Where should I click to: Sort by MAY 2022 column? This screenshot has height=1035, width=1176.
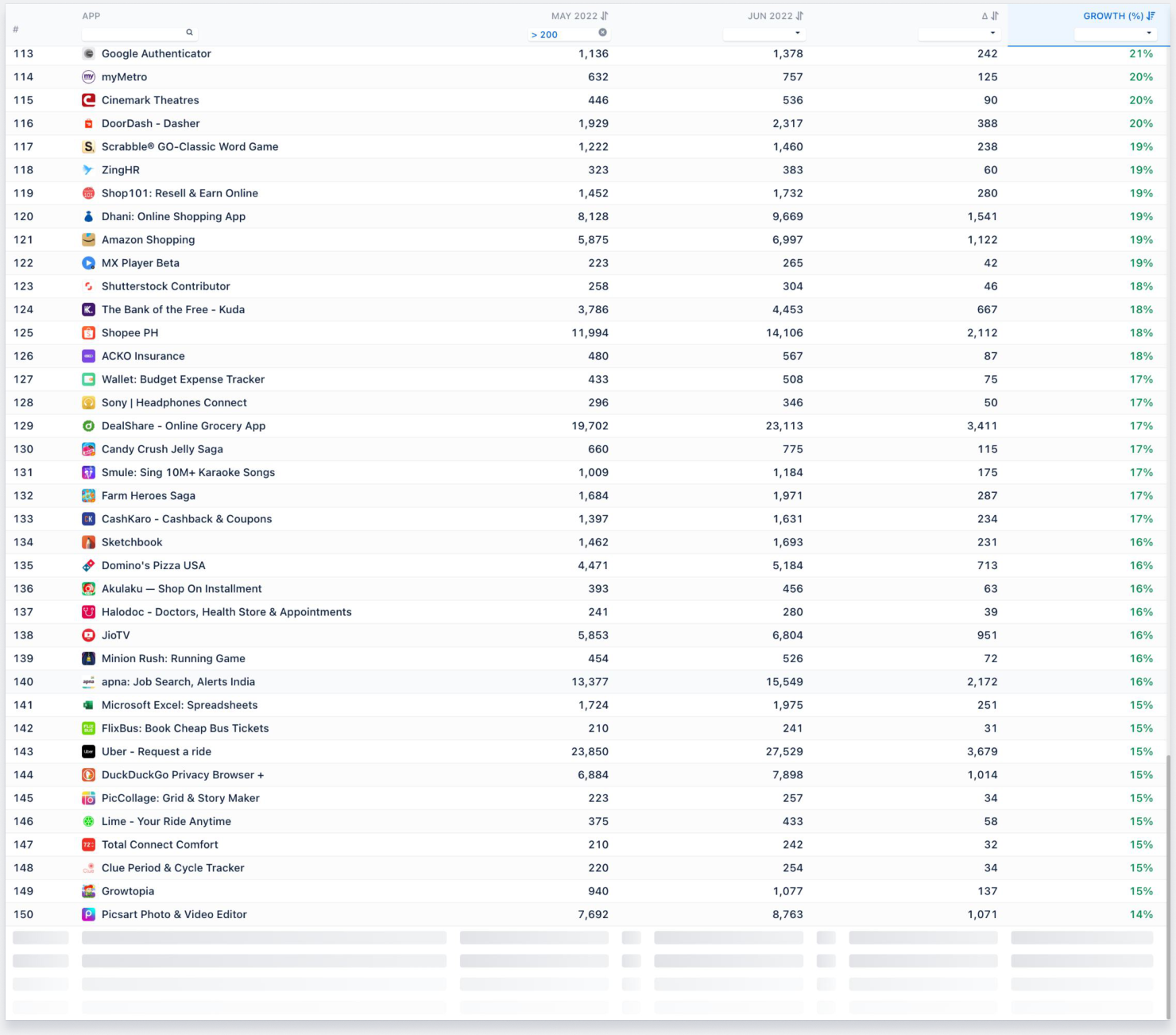click(605, 16)
